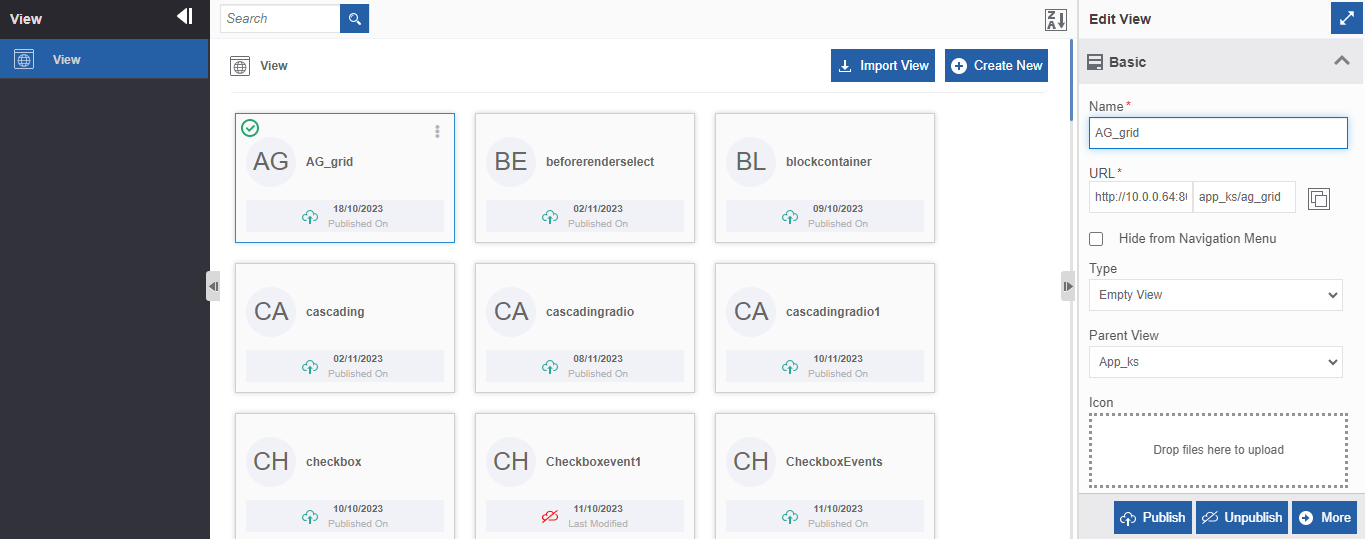1365x539 pixels.
Task: Click the Create New button
Action: click(x=996, y=65)
